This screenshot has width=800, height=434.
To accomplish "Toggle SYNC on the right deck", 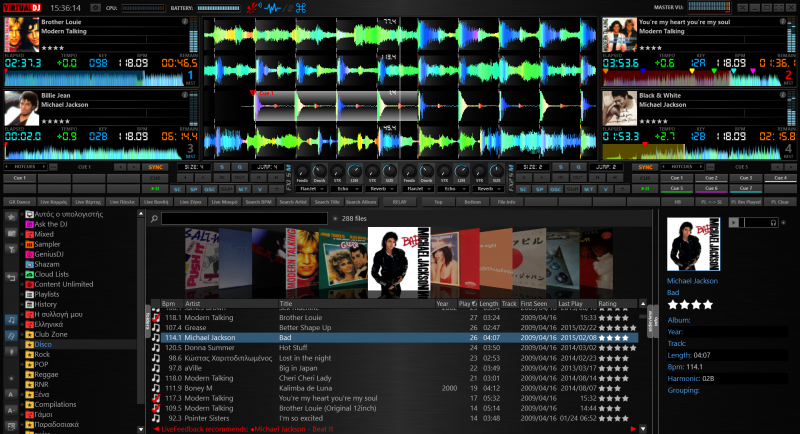I will [645, 167].
